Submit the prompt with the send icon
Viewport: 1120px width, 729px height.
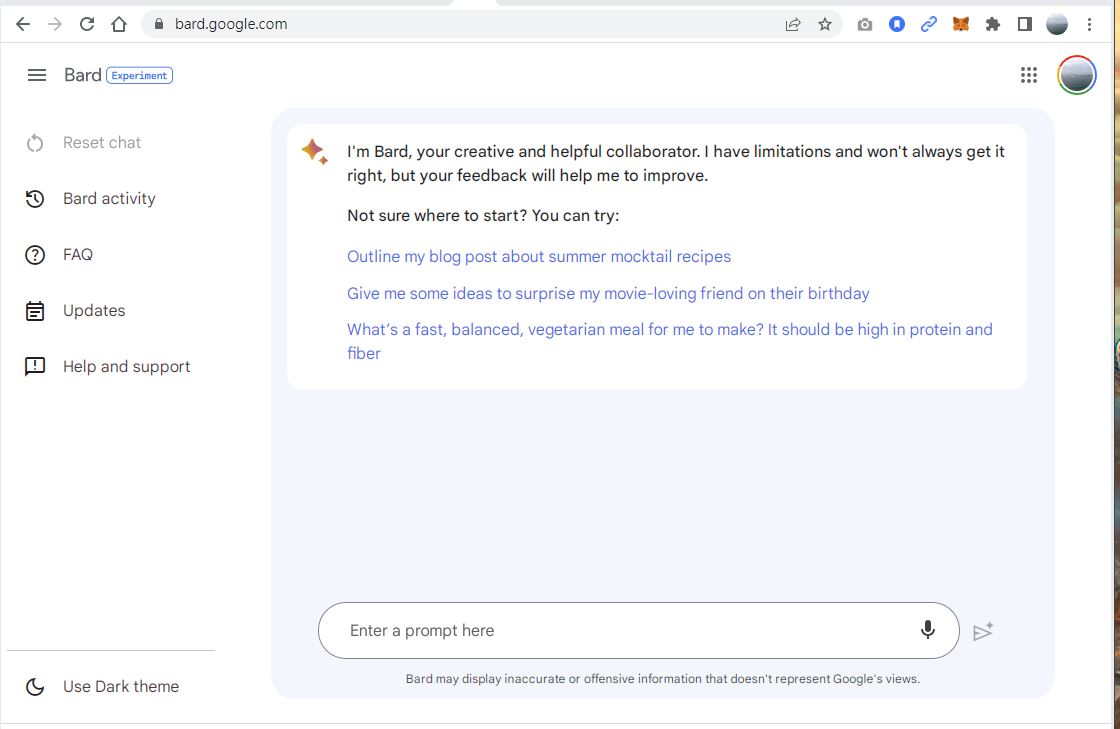[x=984, y=631]
